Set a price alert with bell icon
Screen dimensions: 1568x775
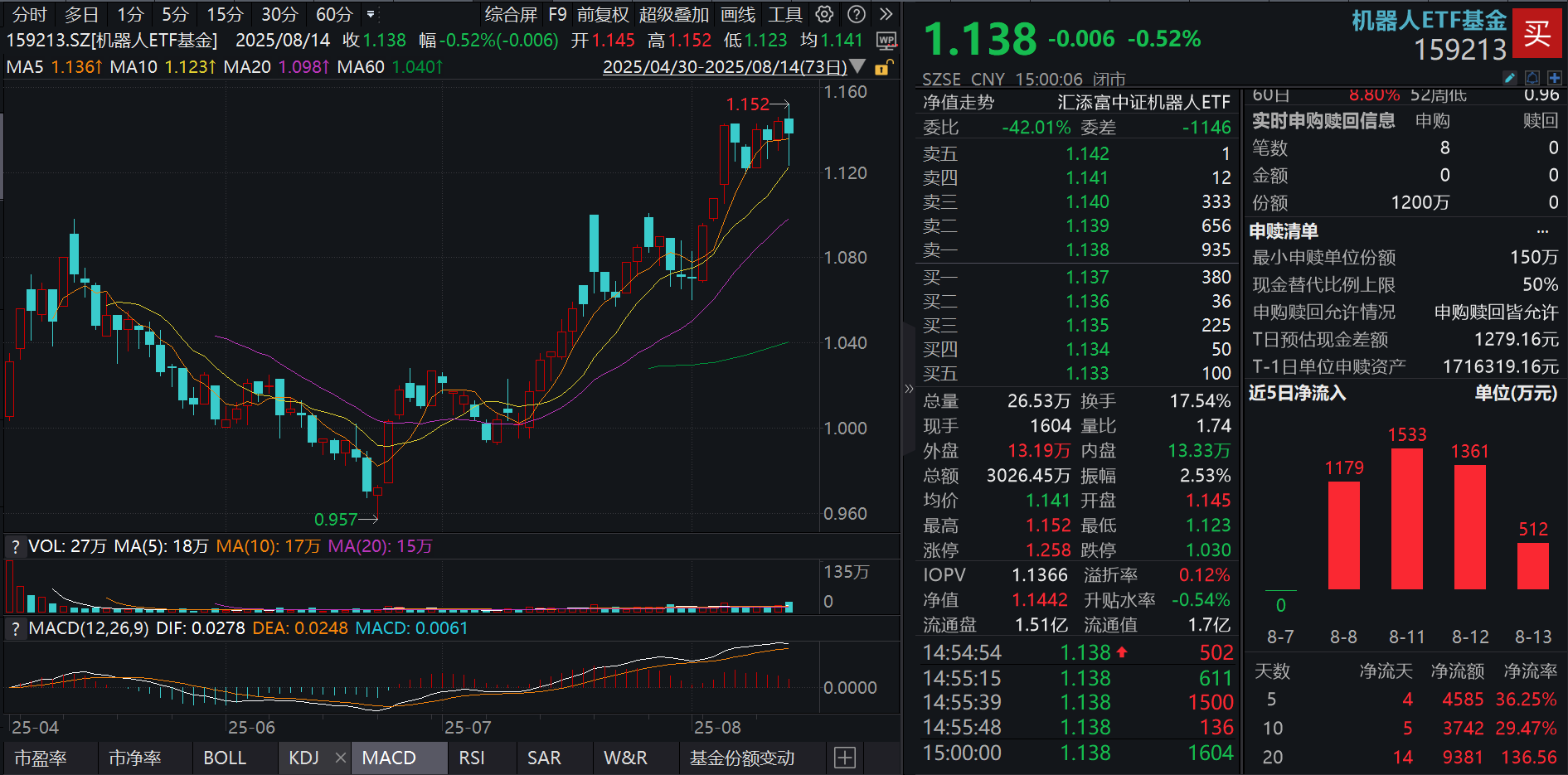tap(1532, 78)
